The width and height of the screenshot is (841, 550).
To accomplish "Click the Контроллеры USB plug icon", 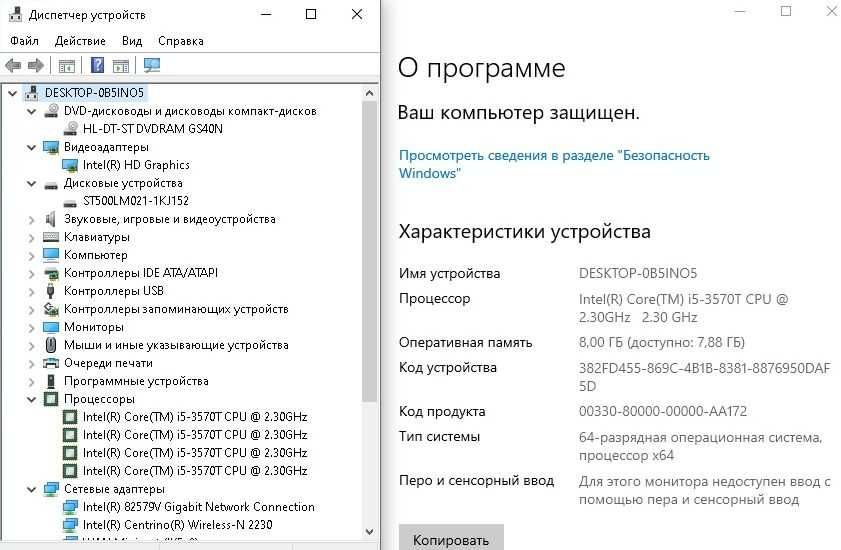I will pyautogui.click(x=50, y=291).
